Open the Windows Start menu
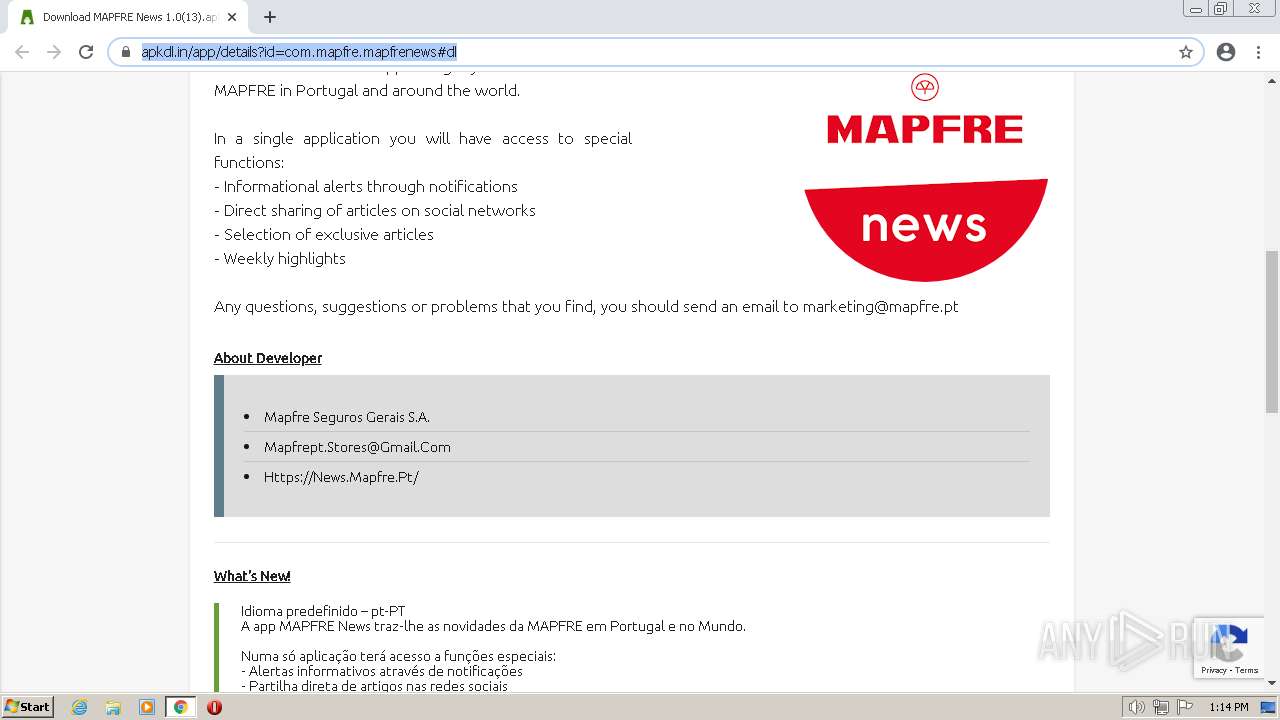This screenshot has height=720, width=1280. (28, 707)
